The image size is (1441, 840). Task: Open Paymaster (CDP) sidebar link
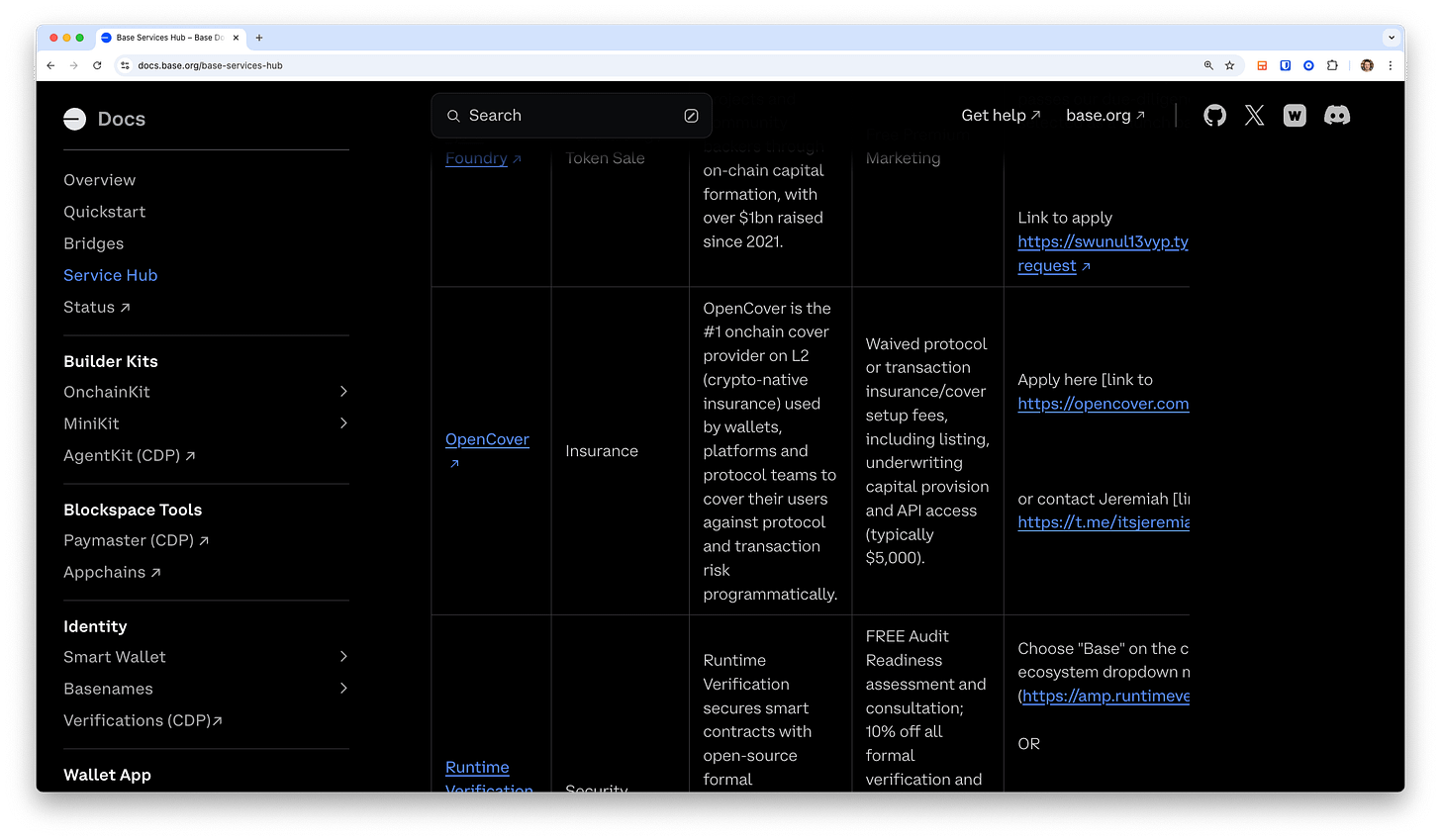[x=137, y=540]
